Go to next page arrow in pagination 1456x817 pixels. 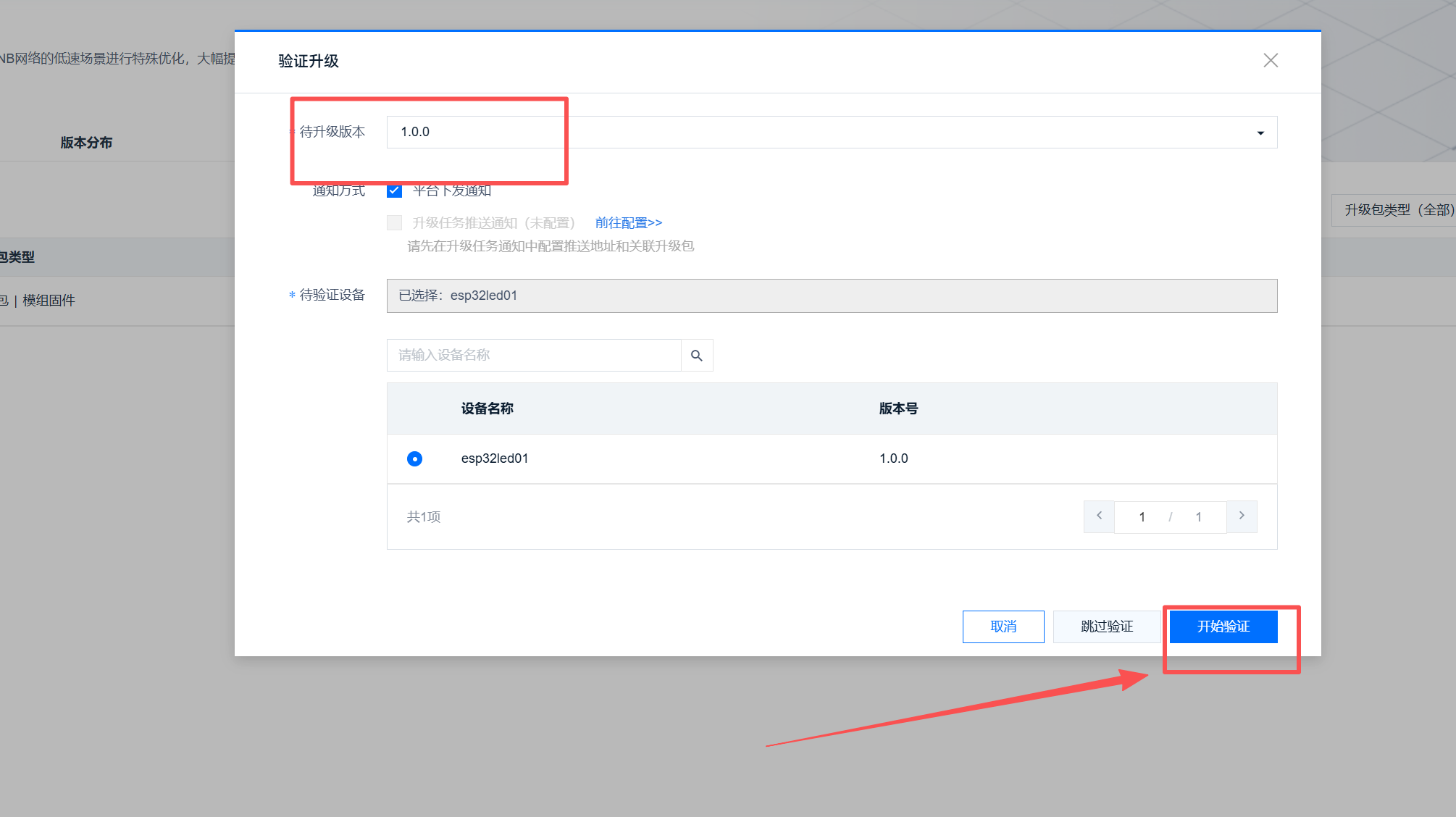tap(1242, 516)
